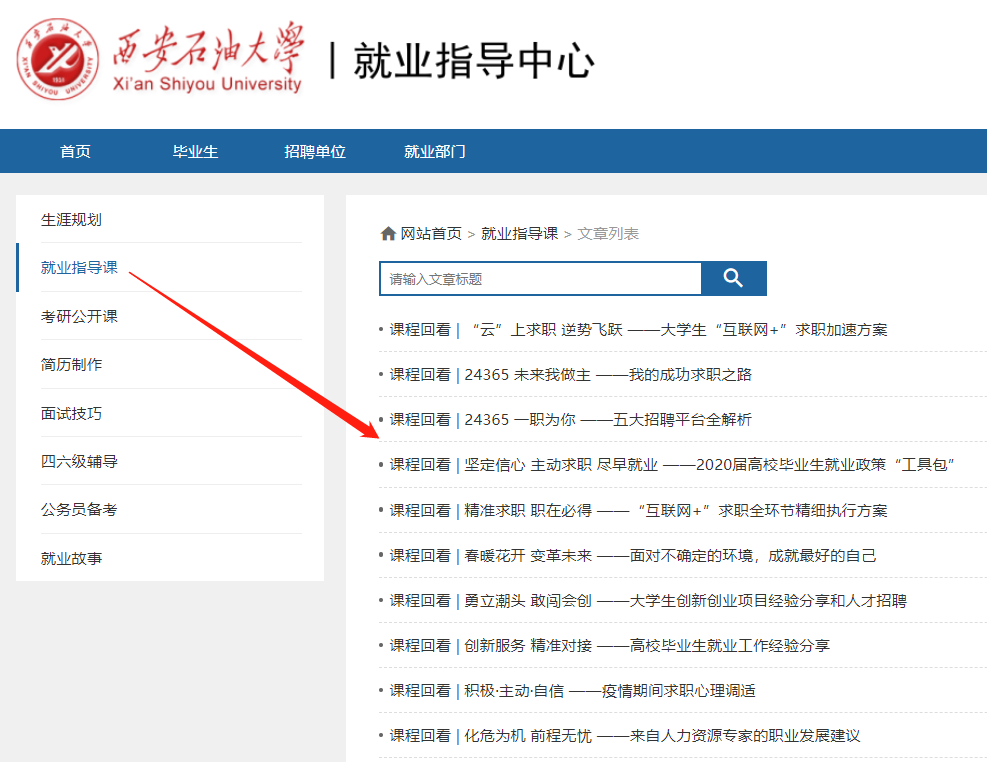The width and height of the screenshot is (987, 762).
Task: Click the magnifier search button
Action: pos(733,278)
